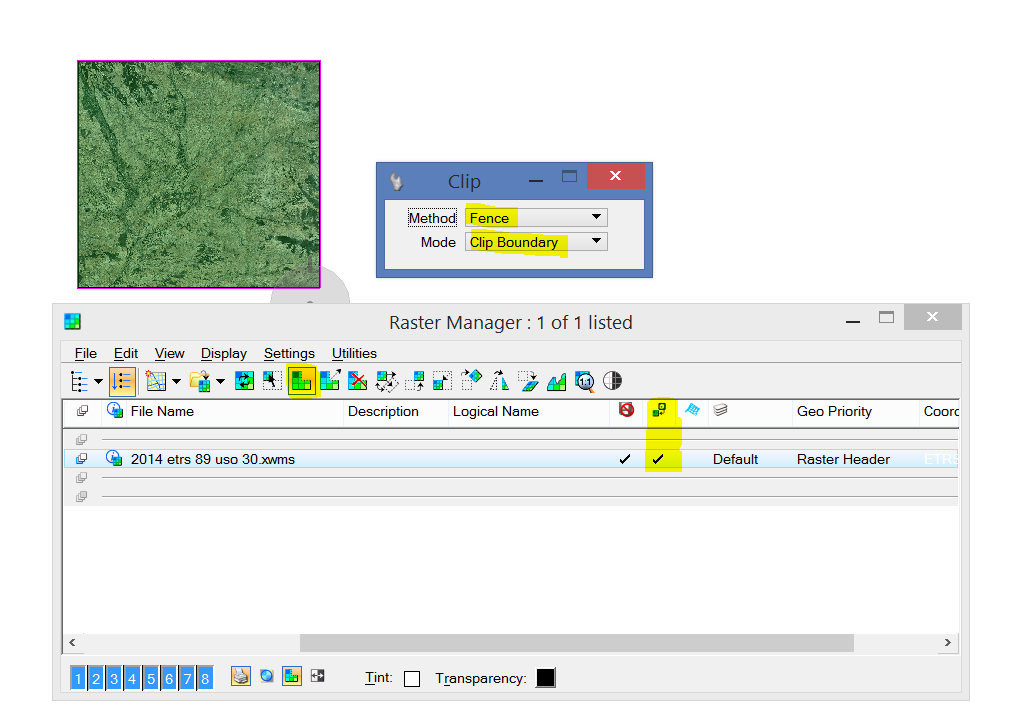Viewport: 1023px width, 728px height.
Task: Toggle view 4 button
Action: point(132,678)
